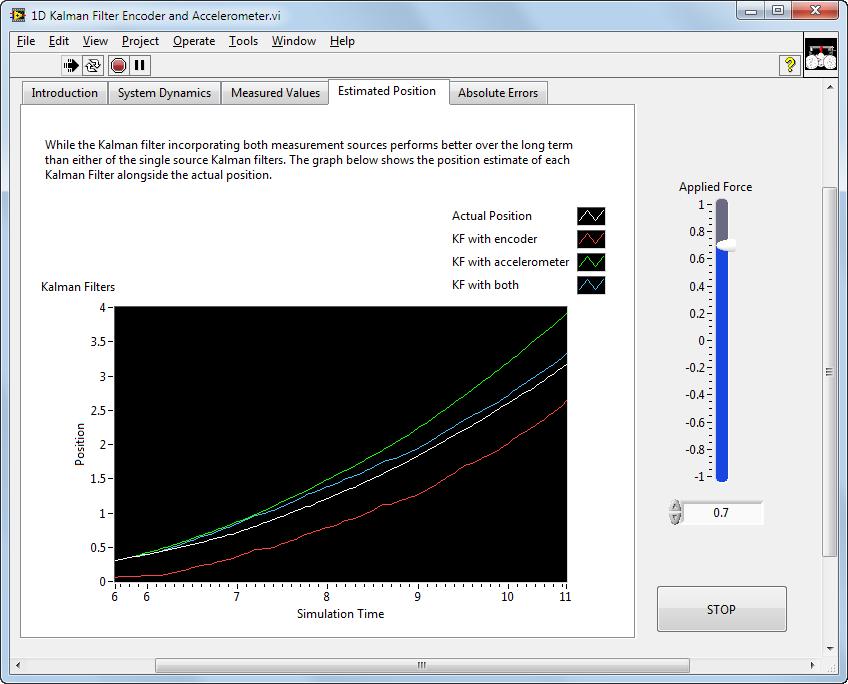Click the Applied Force numeric stepper arrows
This screenshot has height=684, width=848.
point(676,513)
